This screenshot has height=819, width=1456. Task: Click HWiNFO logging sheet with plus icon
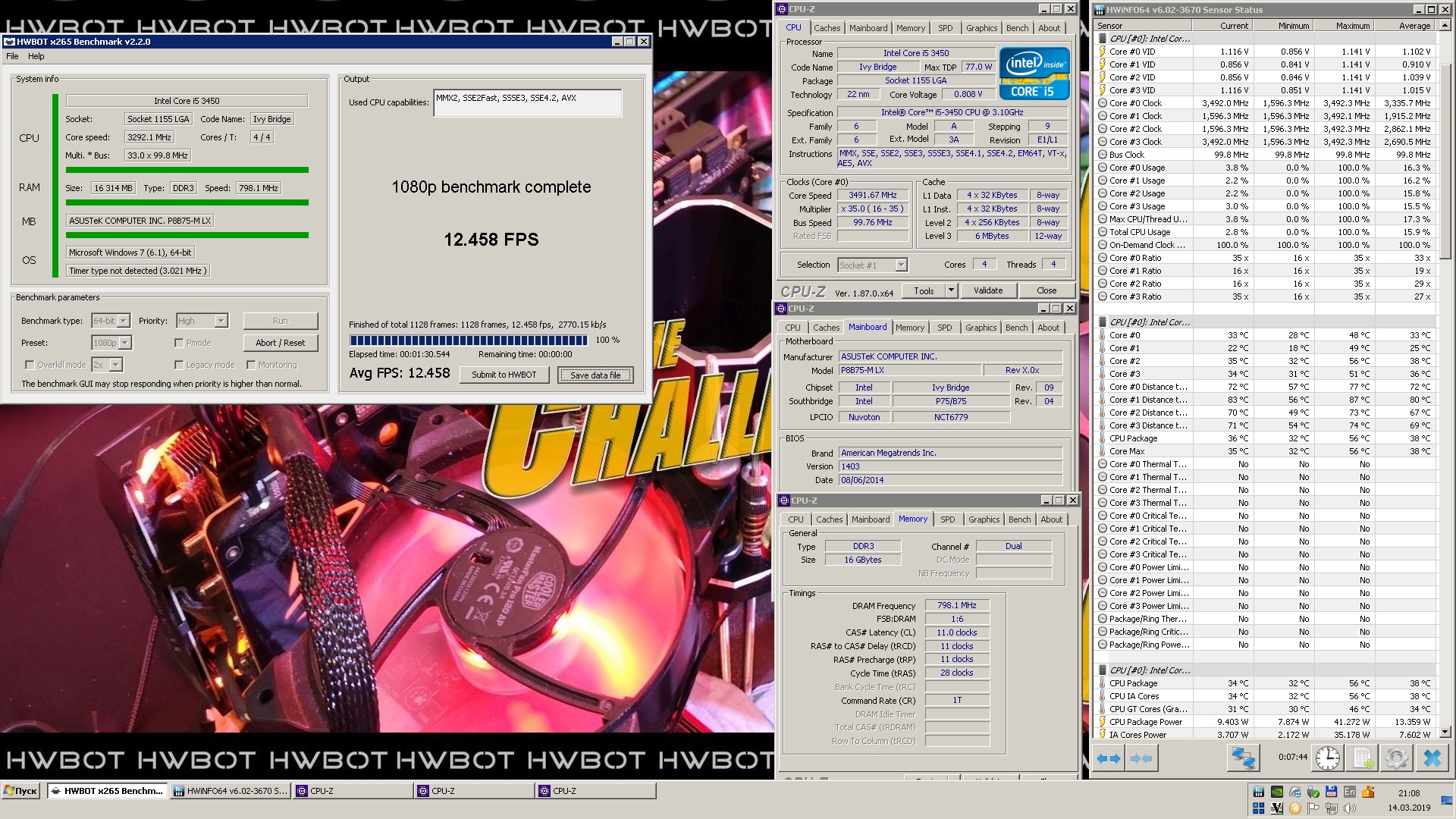tap(1362, 758)
